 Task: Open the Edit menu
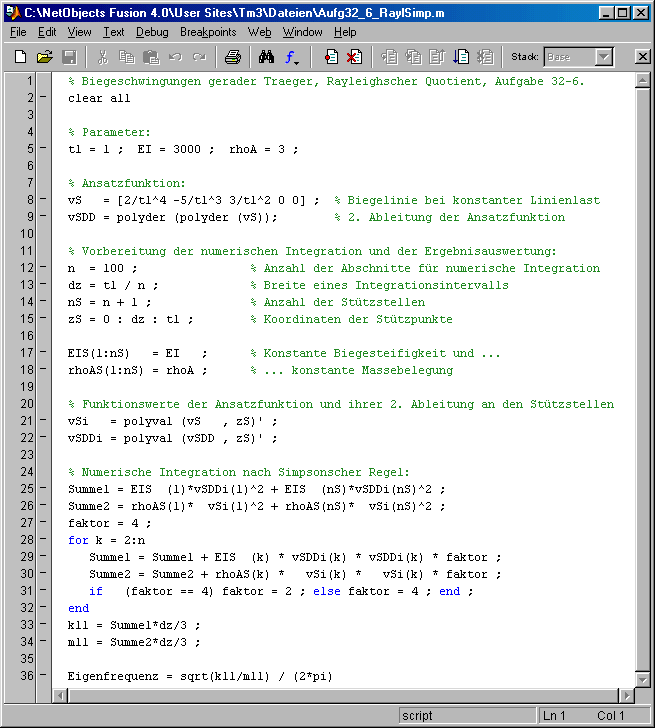coord(47,32)
